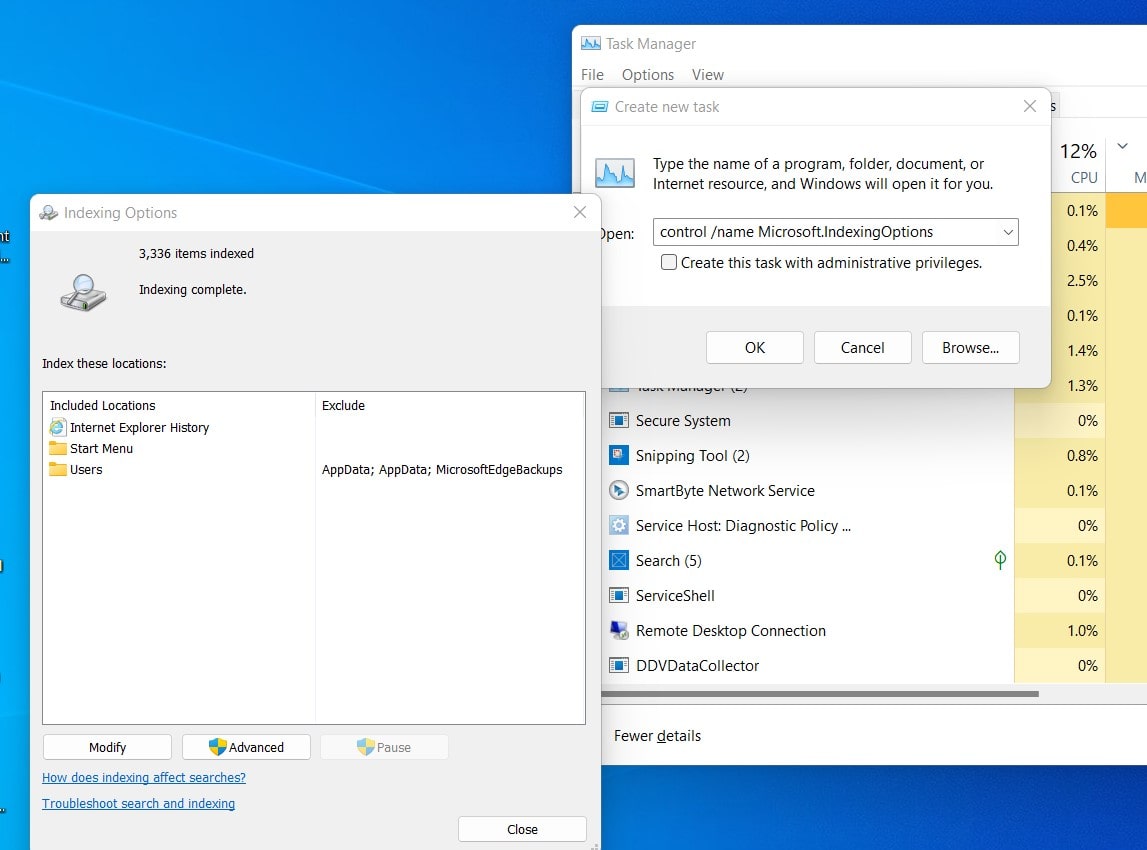Collapse the CPU column sort chevron
The width and height of the screenshot is (1147, 850).
tap(1122, 147)
